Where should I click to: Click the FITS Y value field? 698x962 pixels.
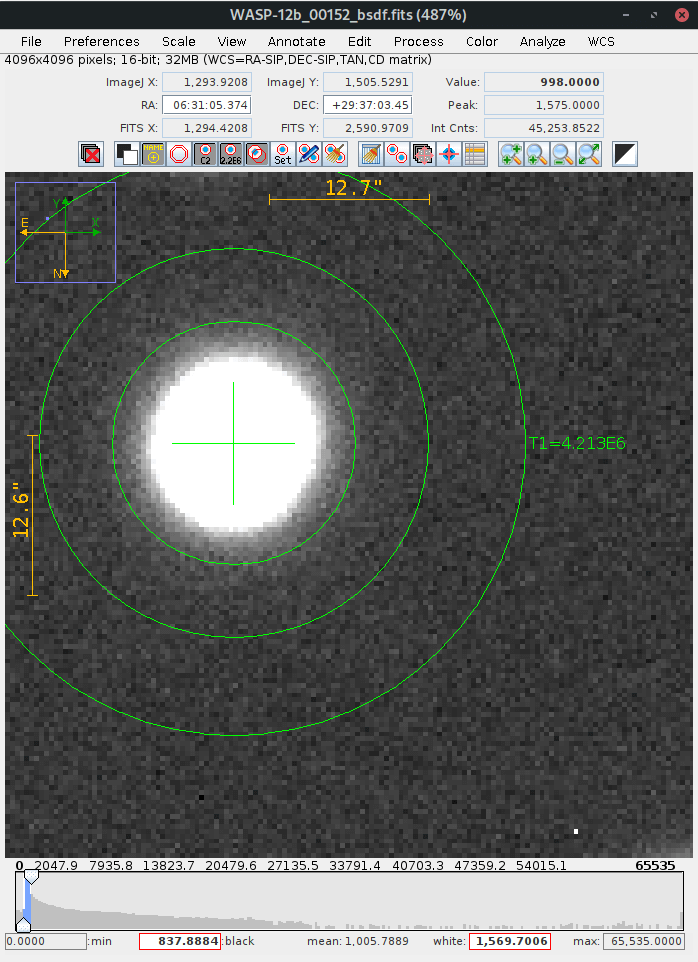367,128
